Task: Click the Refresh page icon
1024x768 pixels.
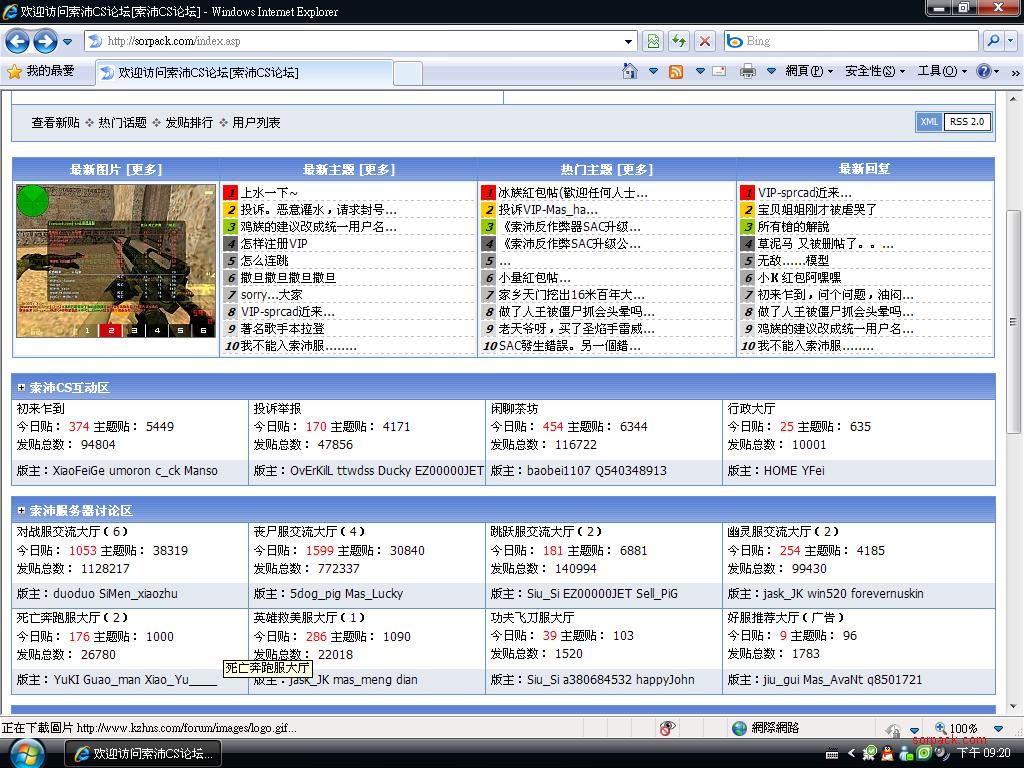Action: 679,41
